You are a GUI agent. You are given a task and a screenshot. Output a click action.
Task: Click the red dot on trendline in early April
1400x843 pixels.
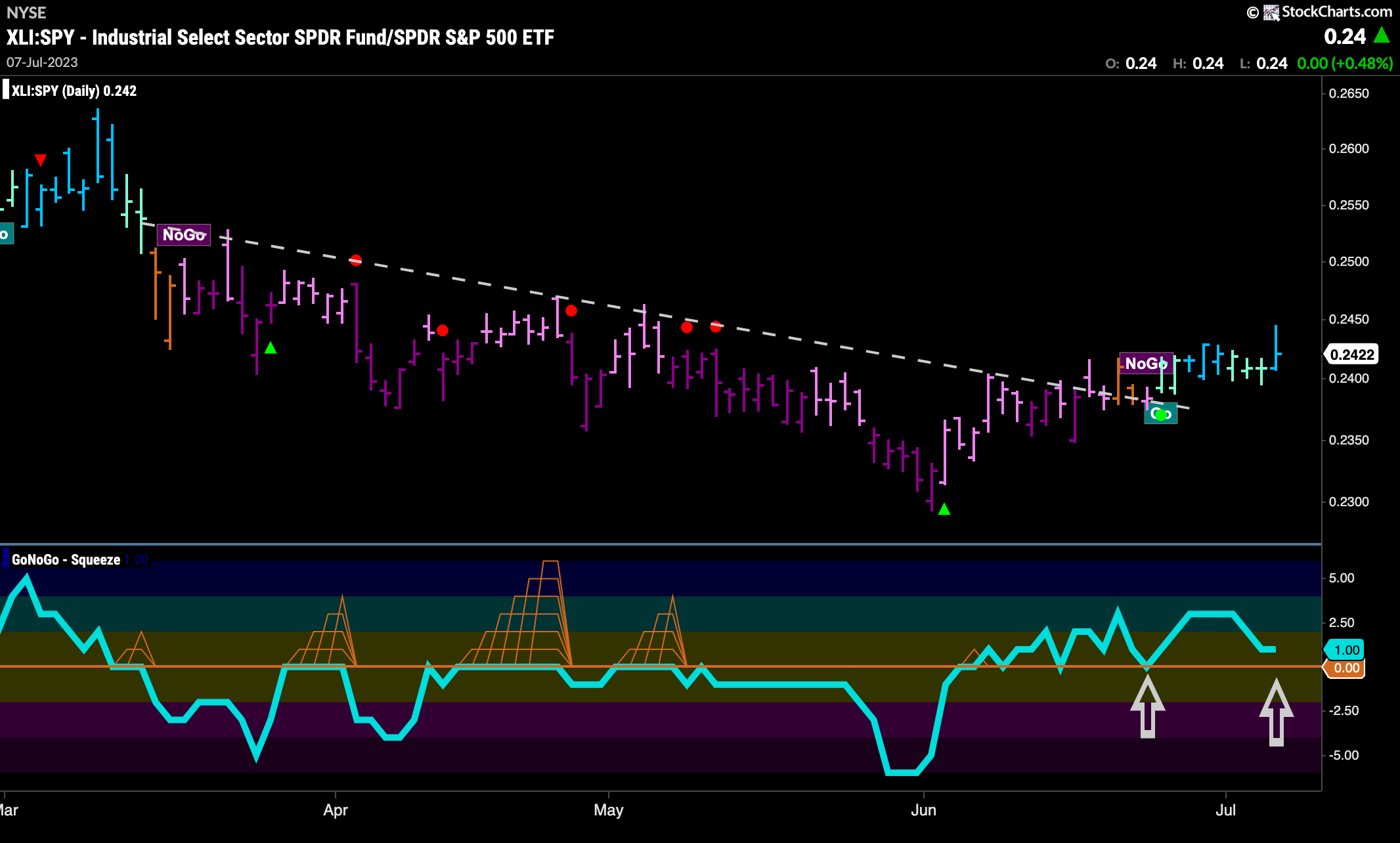click(355, 260)
